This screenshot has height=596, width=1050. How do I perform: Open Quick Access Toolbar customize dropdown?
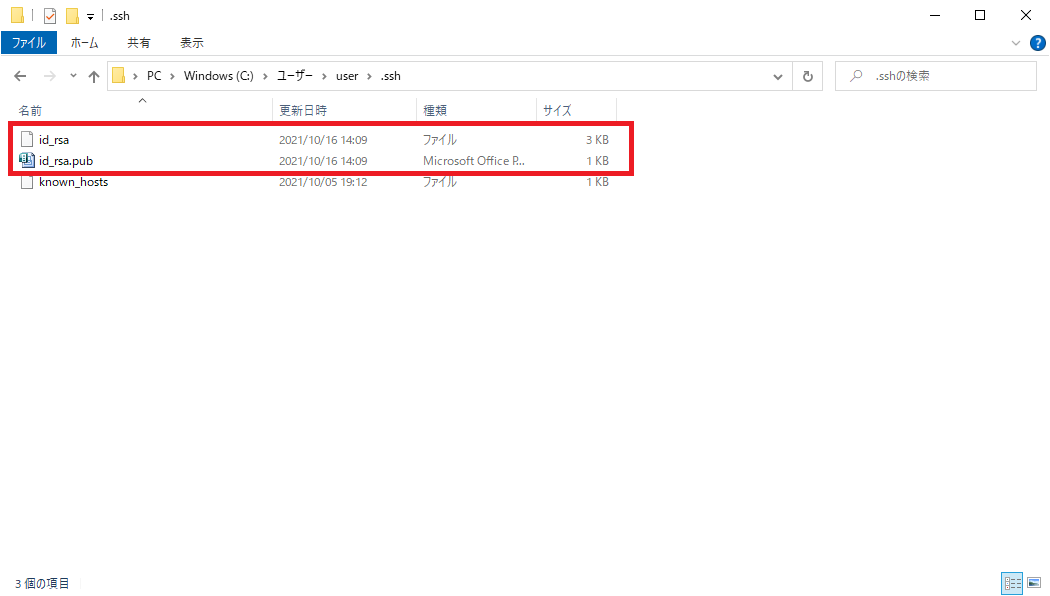click(x=90, y=17)
